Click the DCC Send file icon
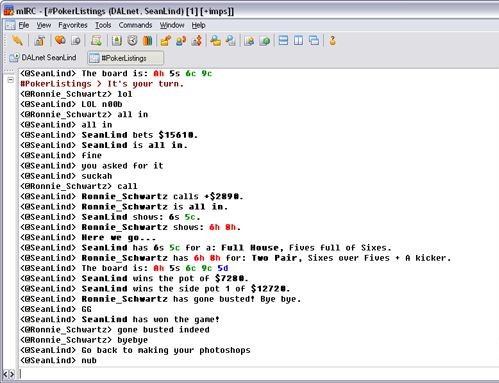499x383 pixels. coord(166,41)
